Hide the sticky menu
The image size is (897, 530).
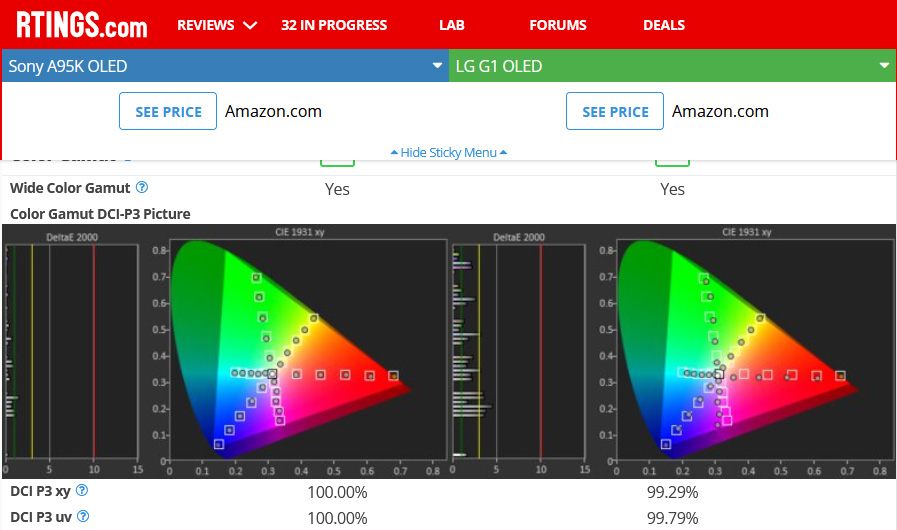pyautogui.click(x=448, y=152)
